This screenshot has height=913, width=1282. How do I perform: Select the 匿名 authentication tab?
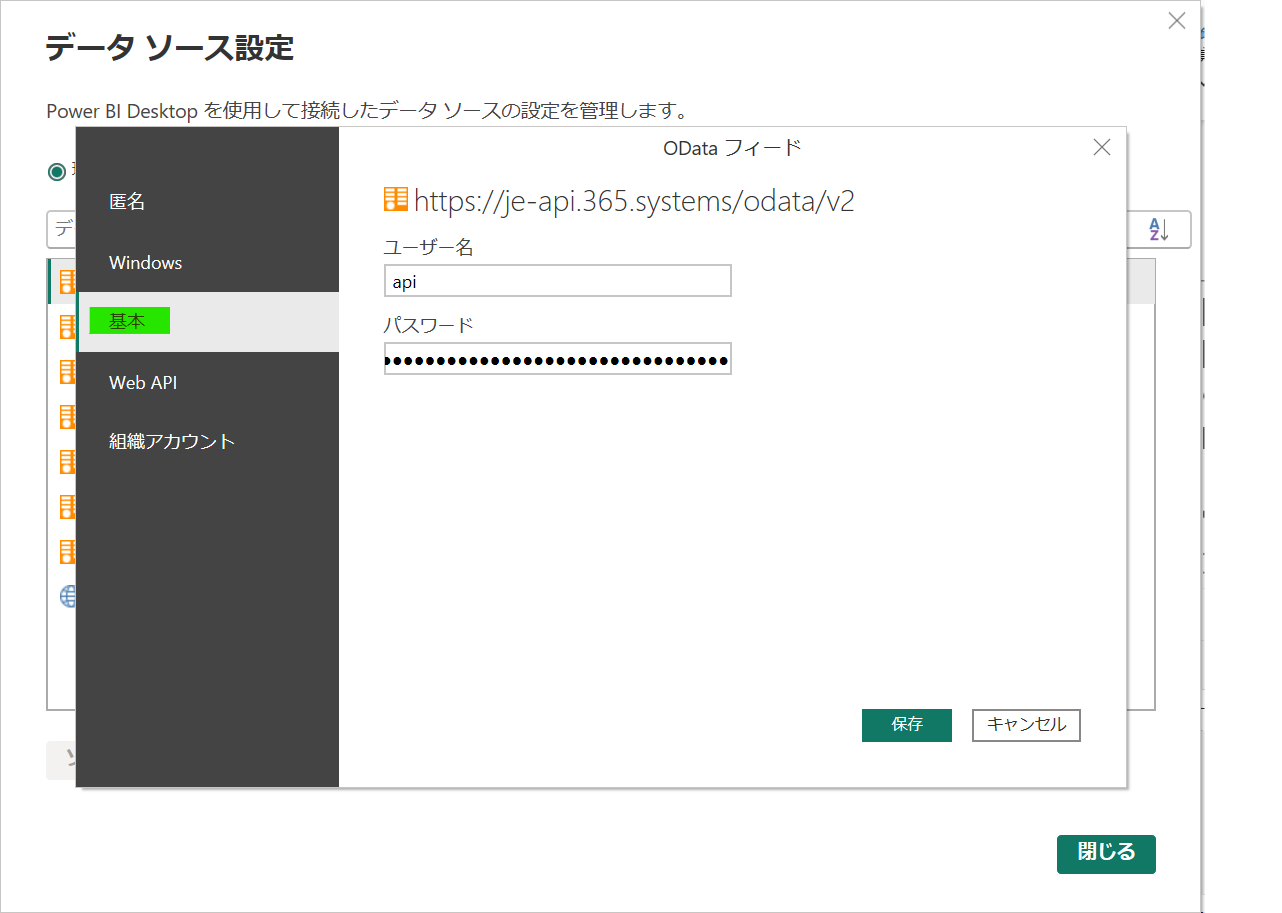[207, 202]
